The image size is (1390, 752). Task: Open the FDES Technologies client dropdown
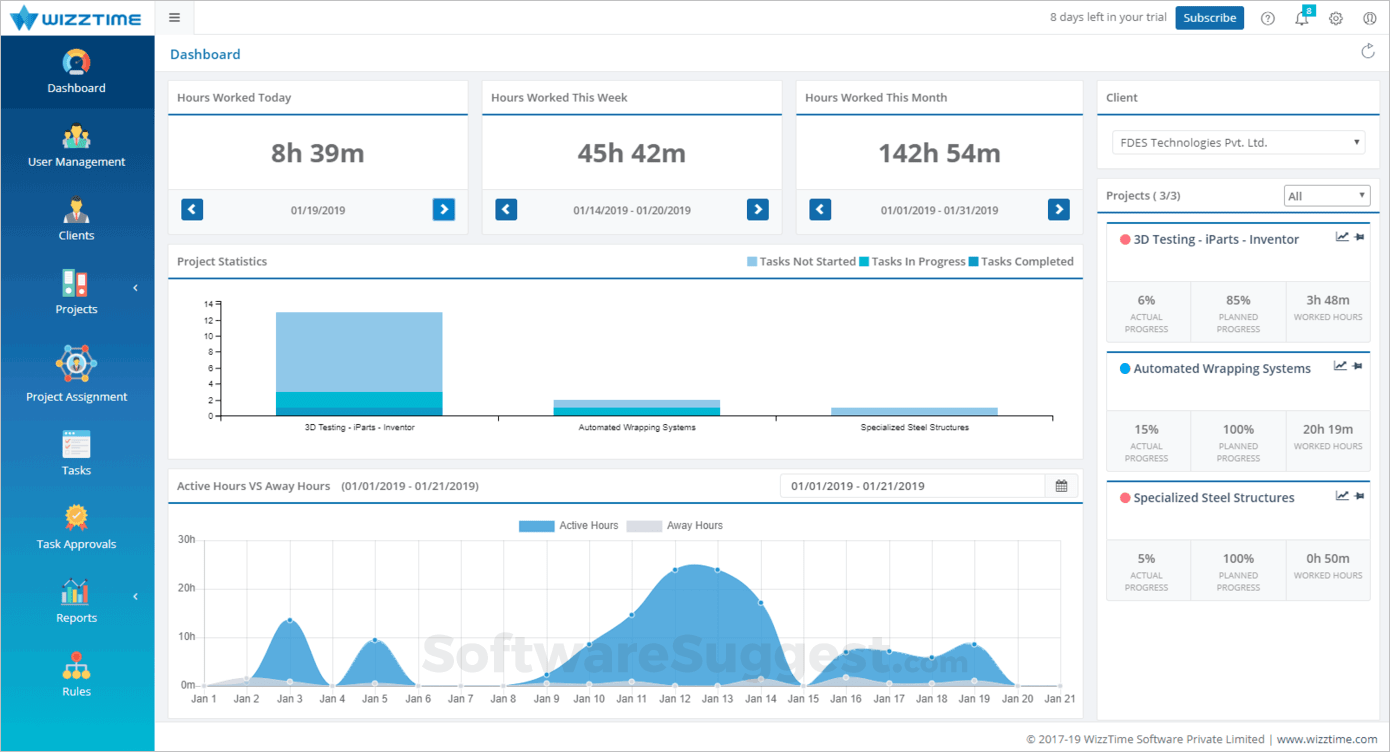1238,143
